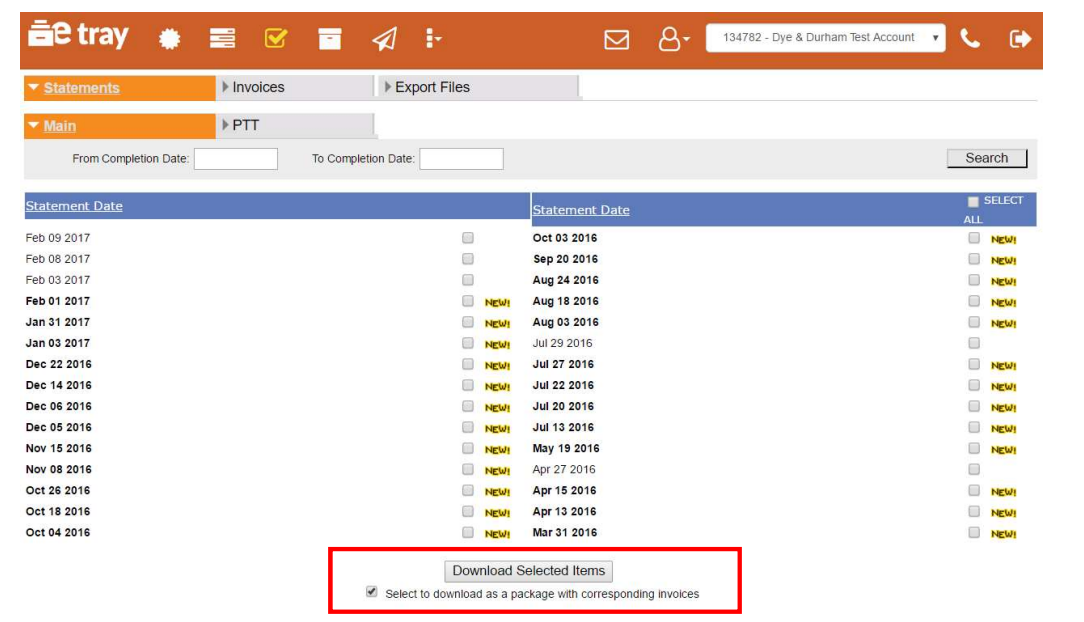The width and height of the screenshot is (1084, 622).
Task: Expand the vertical dots more menu
Action: (433, 38)
